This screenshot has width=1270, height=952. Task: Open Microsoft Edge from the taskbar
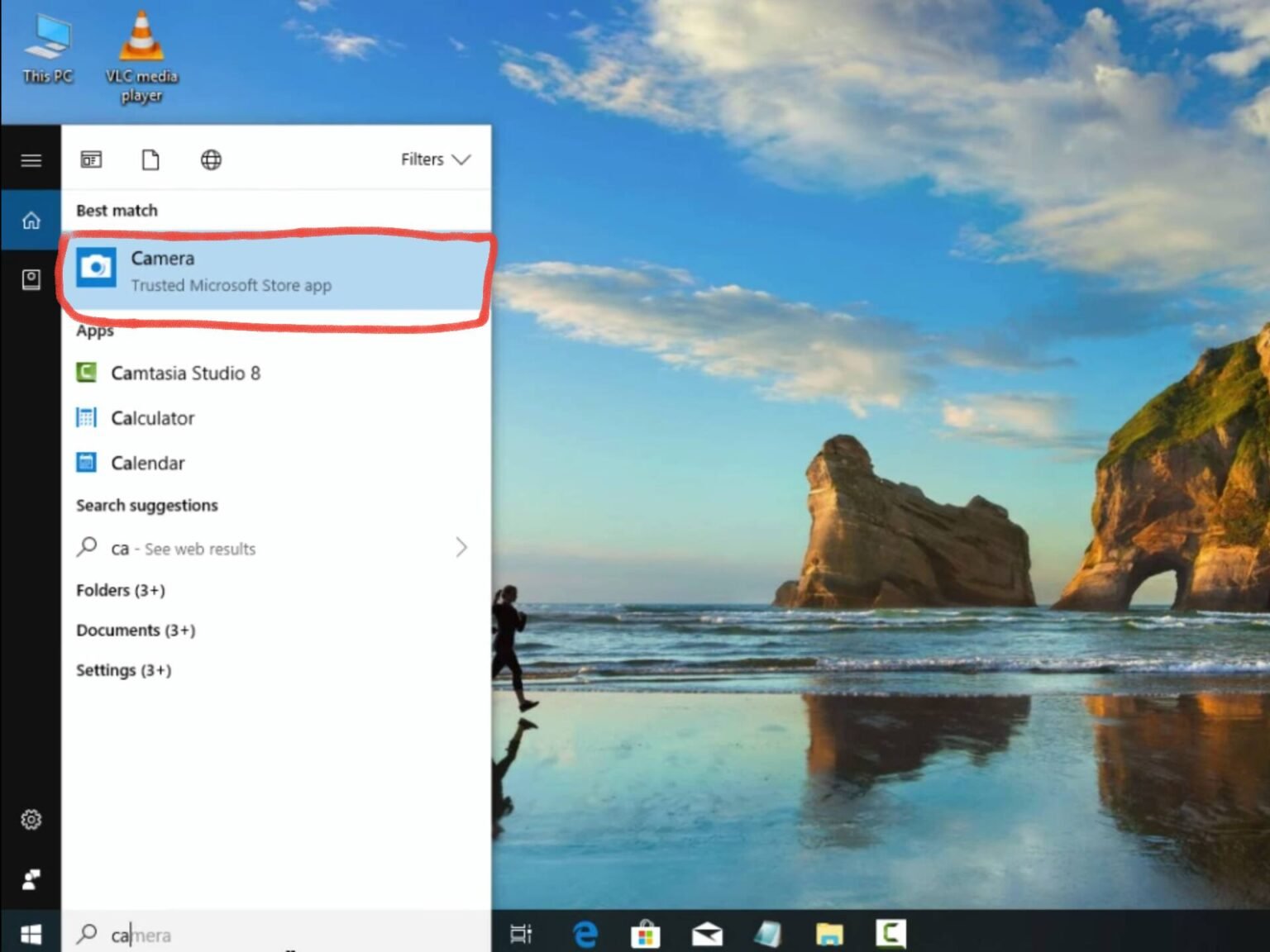click(x=585, y=934)
